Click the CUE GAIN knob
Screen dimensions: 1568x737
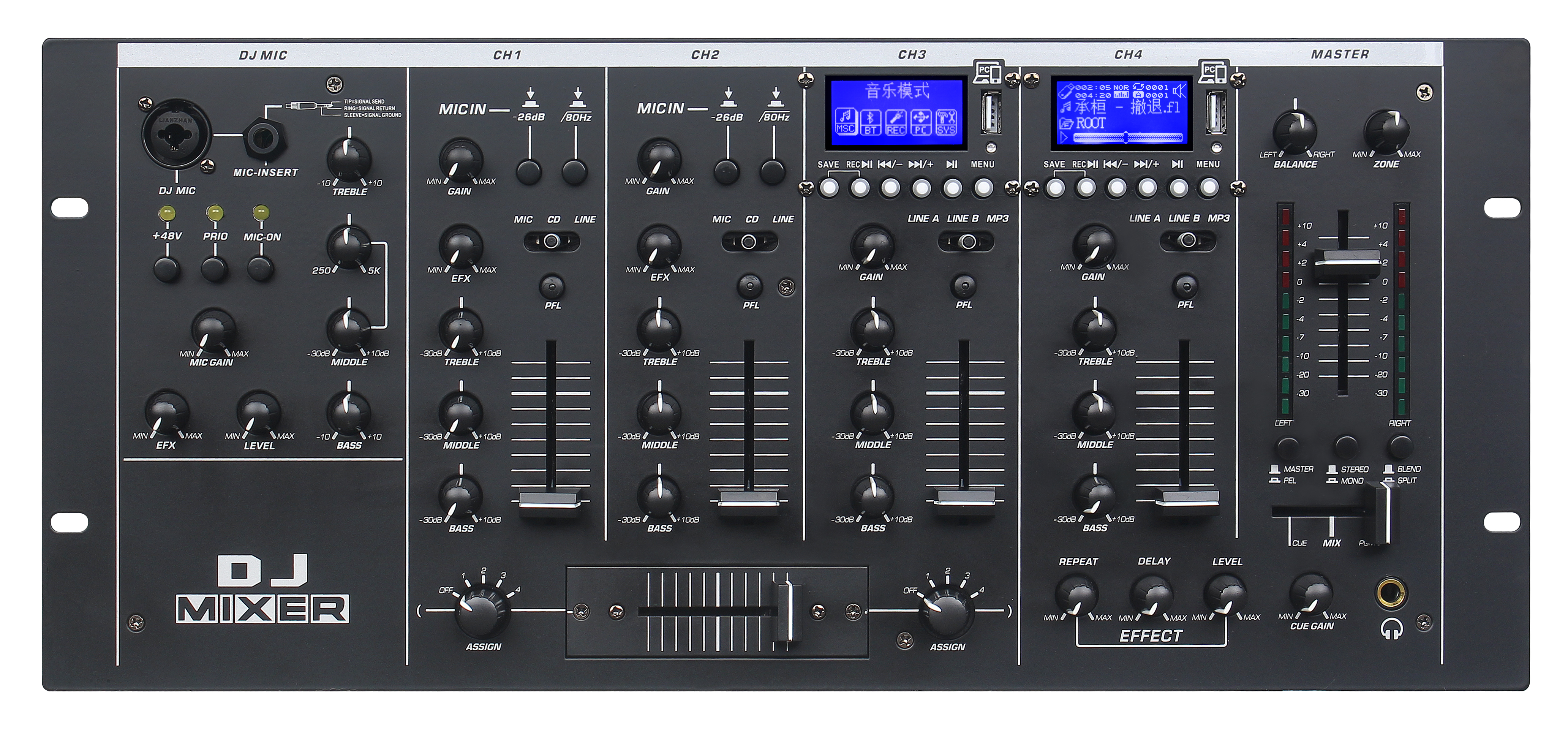pos(1311,595)
